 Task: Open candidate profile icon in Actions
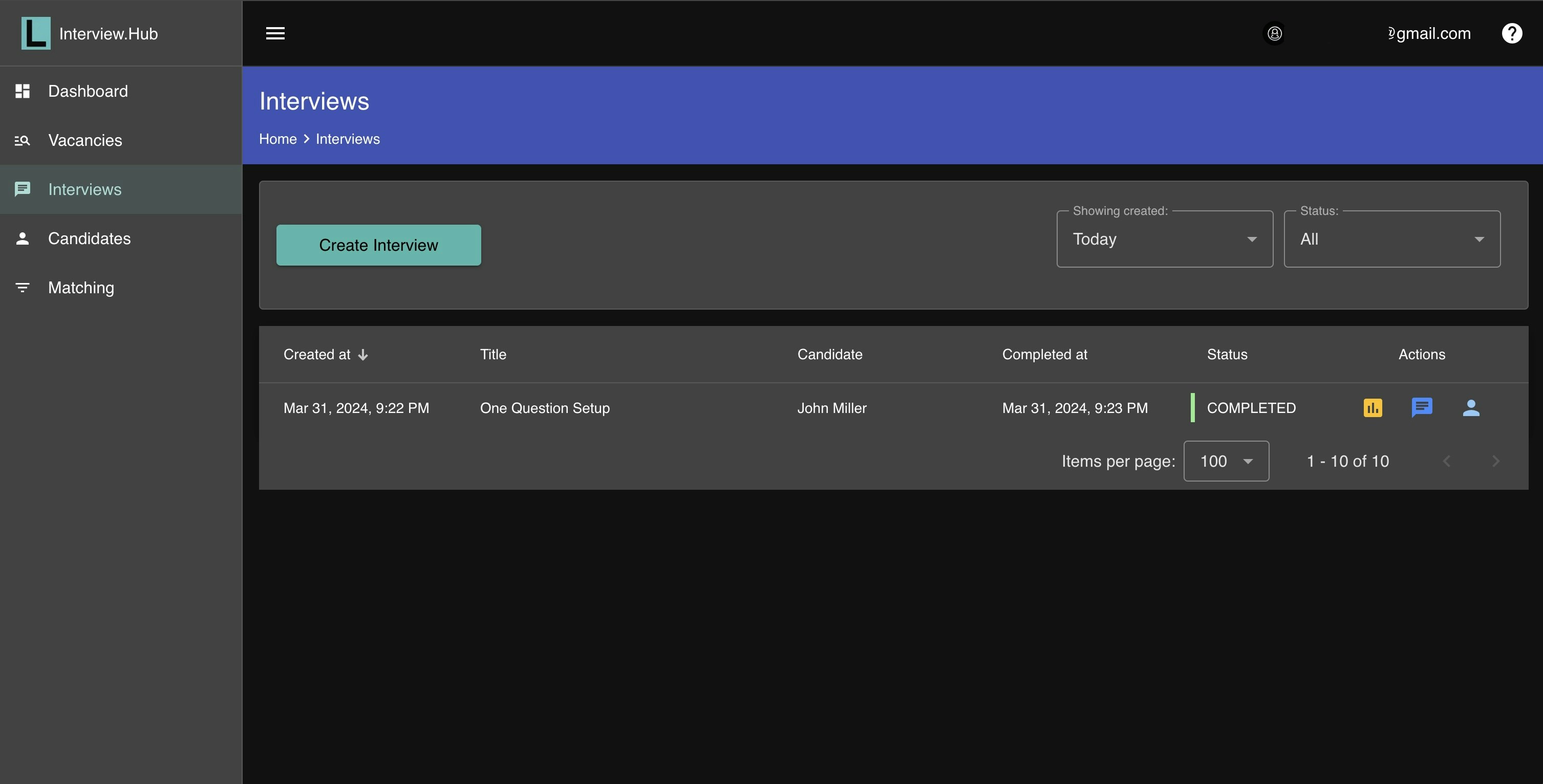[1470, 408]
